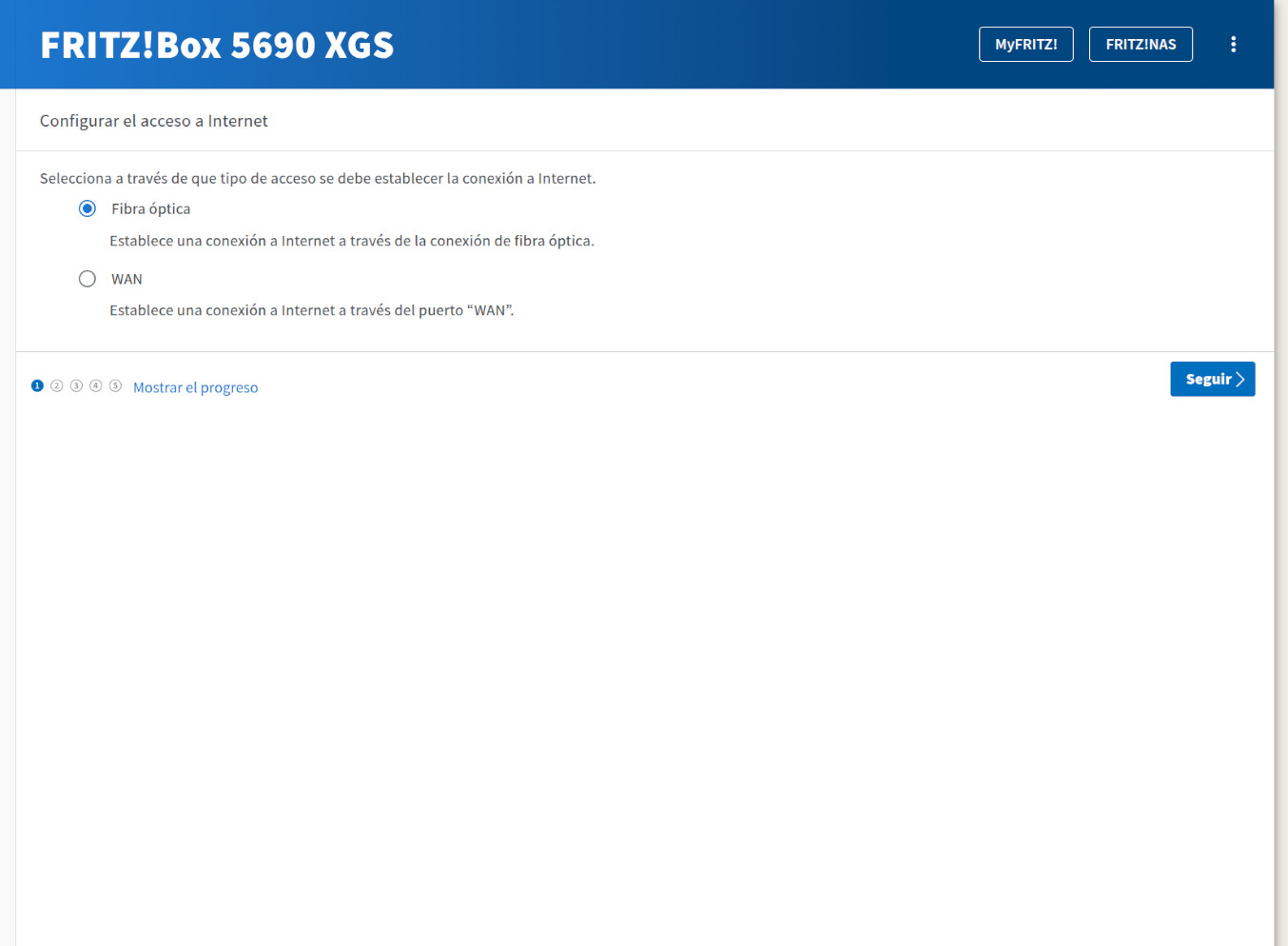Open the FRITZ!NAS page
The image size is (1288, 946).
1141,45
